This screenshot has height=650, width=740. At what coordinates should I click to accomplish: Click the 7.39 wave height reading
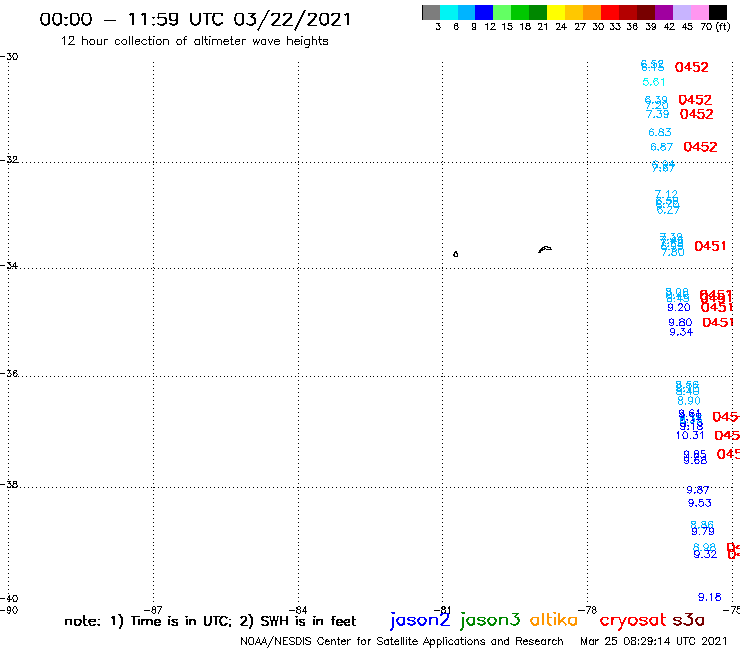657,114
